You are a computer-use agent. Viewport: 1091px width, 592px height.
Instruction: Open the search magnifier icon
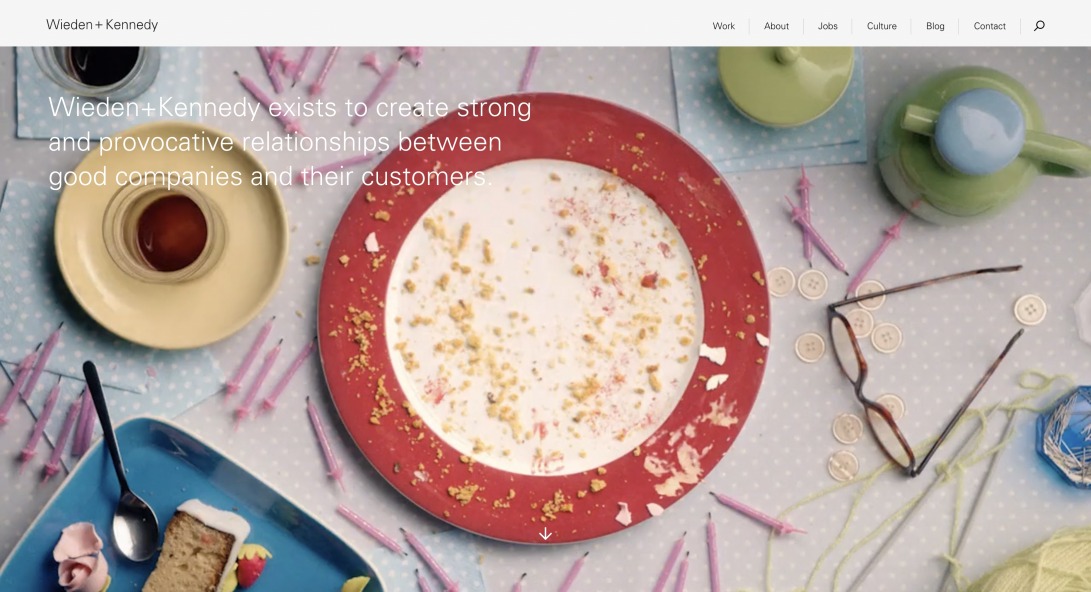(x=1039, y=26)
